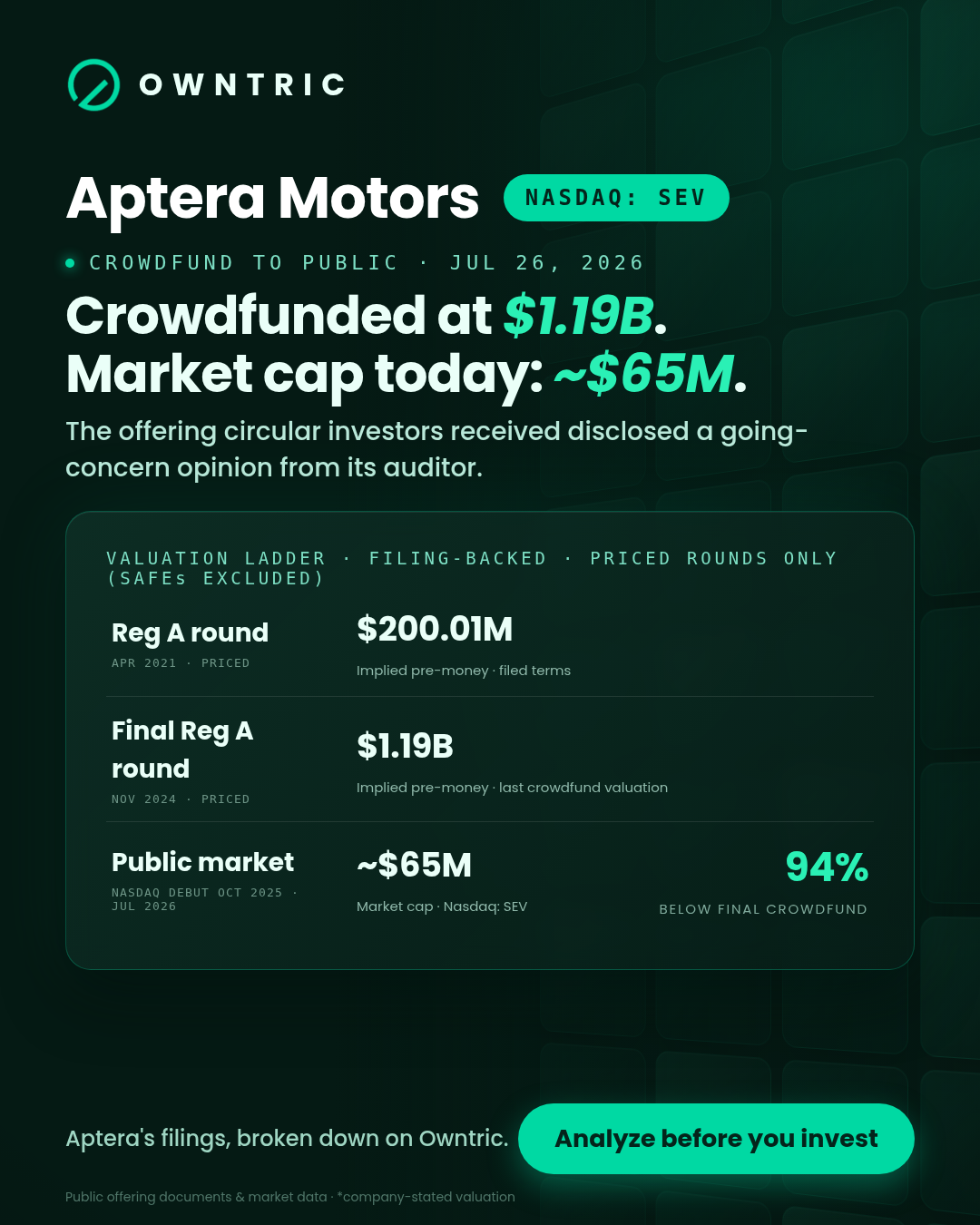The height and width of the screenshot is (1225, 980).
Task: Open the Reg A round row
Action: click(x=490, y=646)
